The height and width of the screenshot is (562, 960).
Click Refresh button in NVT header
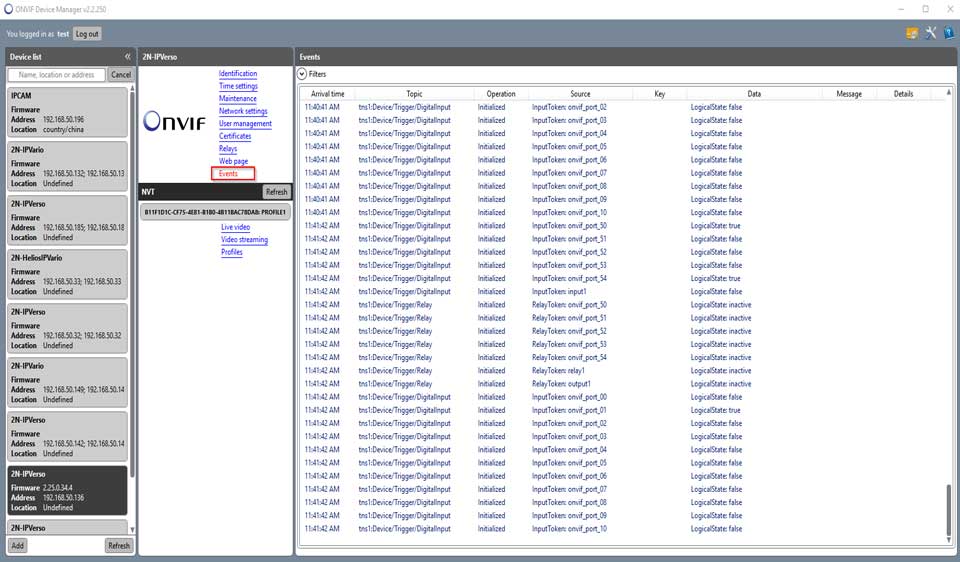(x=276, y=191)
